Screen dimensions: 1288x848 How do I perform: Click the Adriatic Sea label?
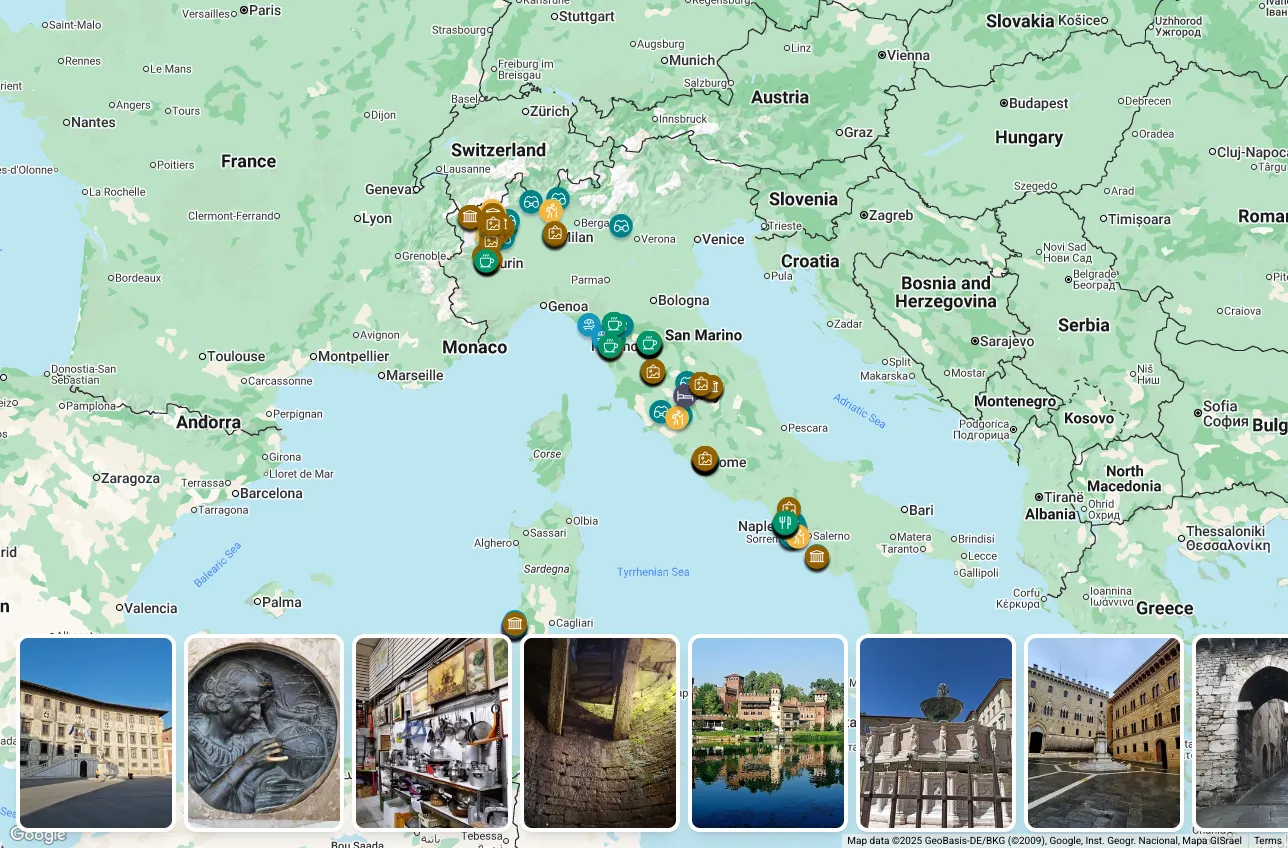[x=860, y=411]
